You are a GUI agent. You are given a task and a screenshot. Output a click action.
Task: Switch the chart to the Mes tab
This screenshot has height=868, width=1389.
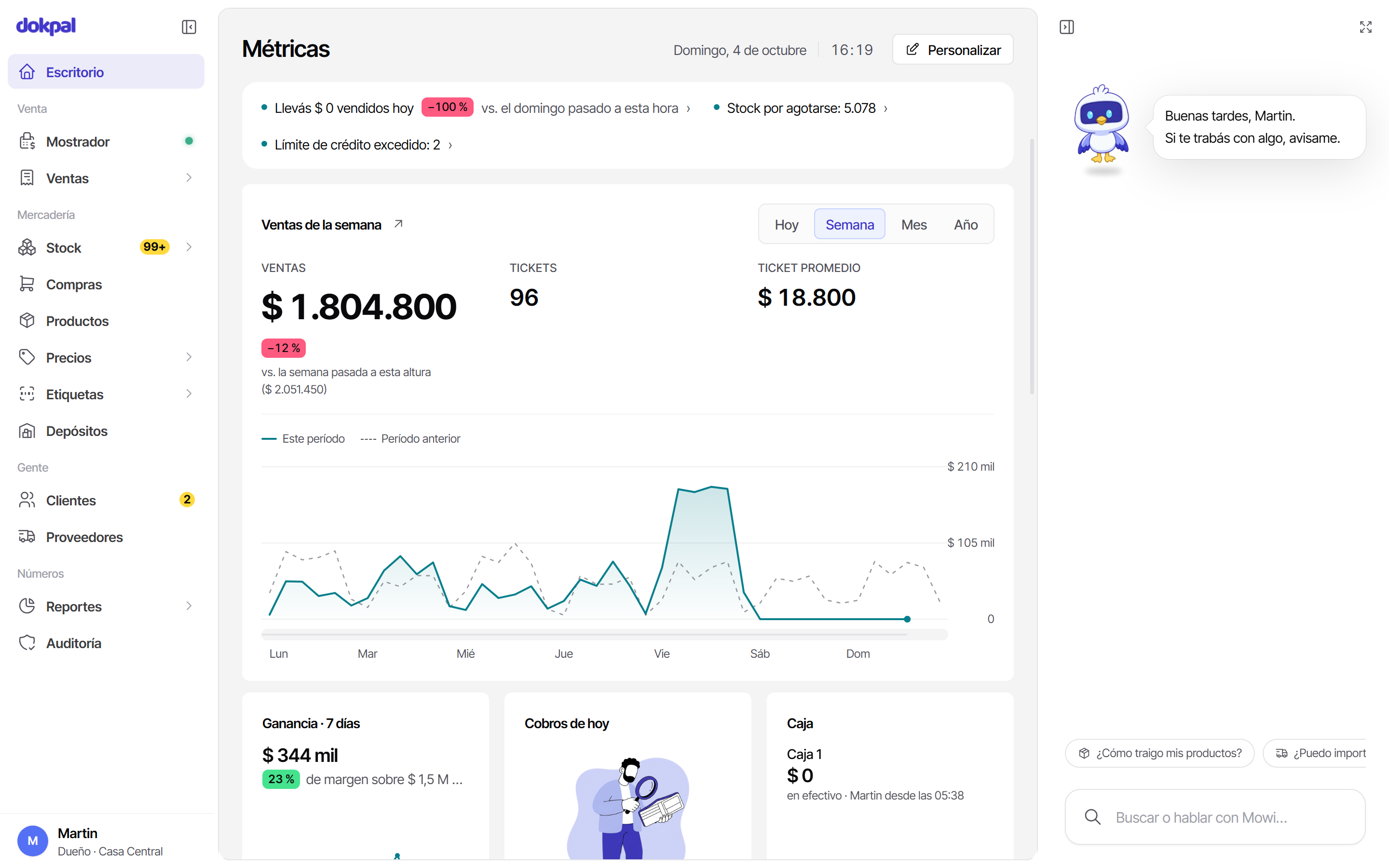(x=914, y=224)
